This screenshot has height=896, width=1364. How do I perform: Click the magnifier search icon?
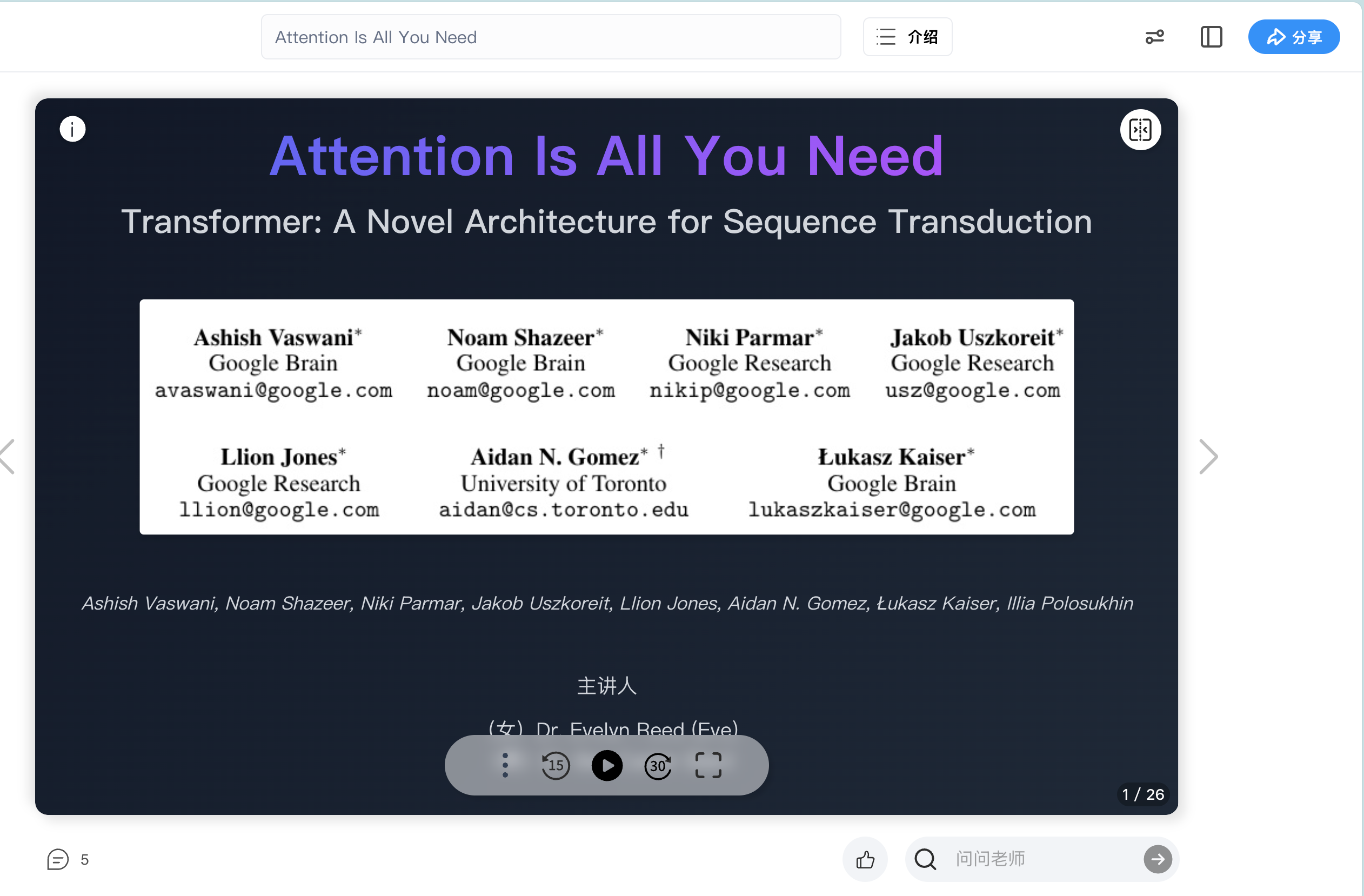[925, 859]
